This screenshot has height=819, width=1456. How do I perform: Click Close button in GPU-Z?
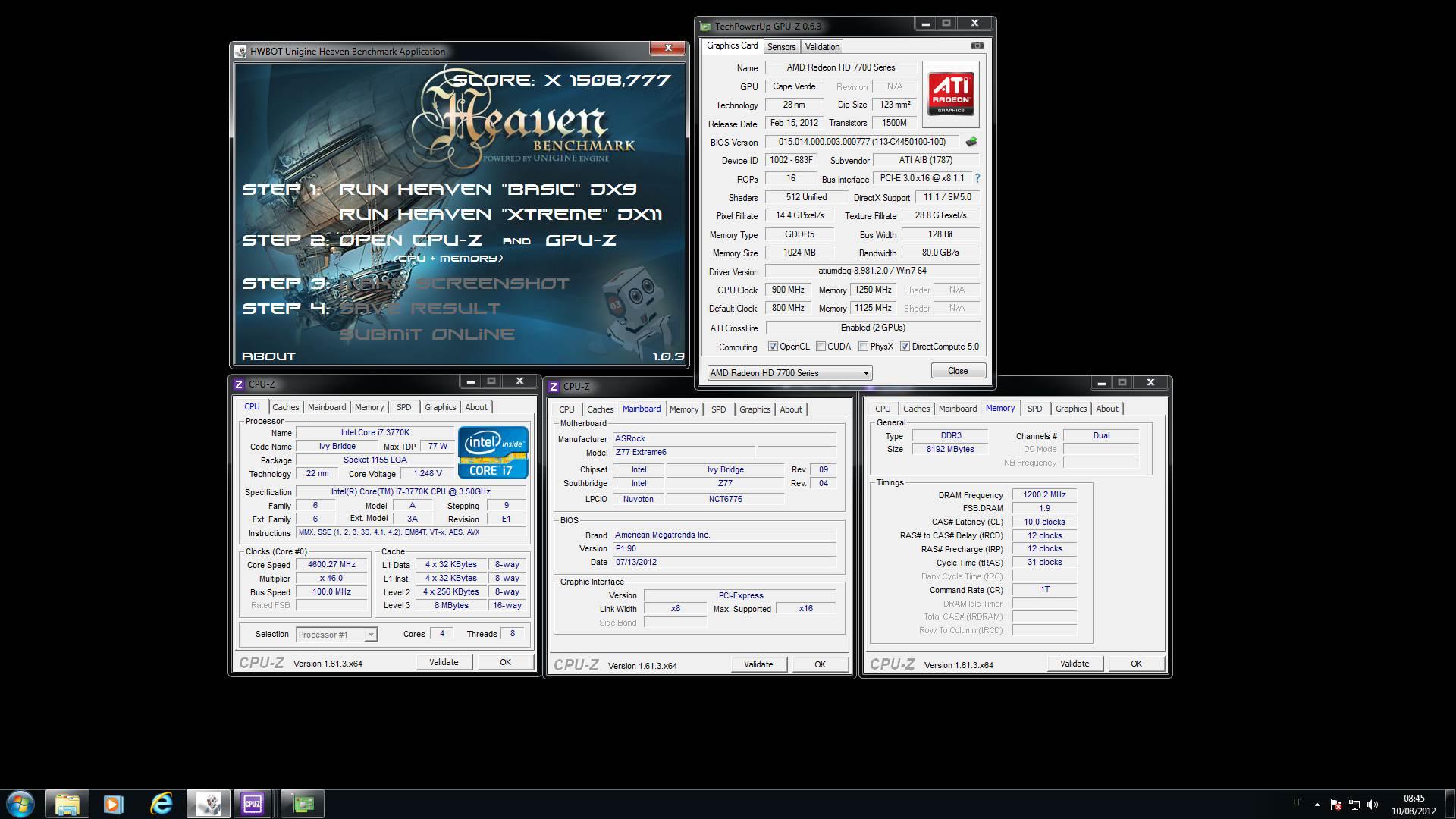pos(958,371)
